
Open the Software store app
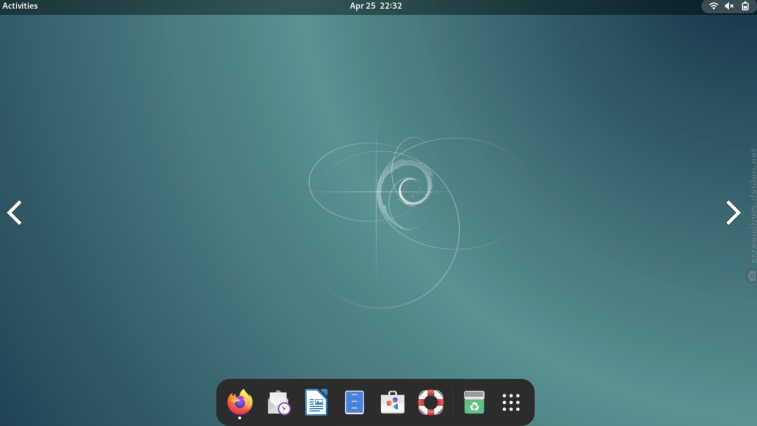point(393,402)
